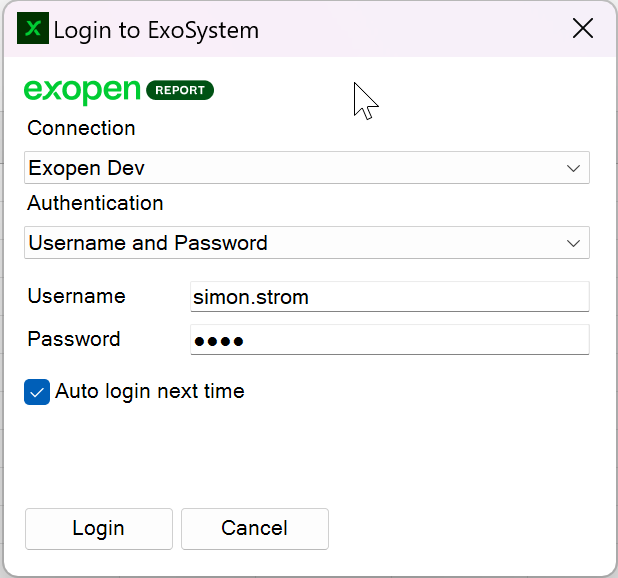Click the Username label

(x=76, y=296)
